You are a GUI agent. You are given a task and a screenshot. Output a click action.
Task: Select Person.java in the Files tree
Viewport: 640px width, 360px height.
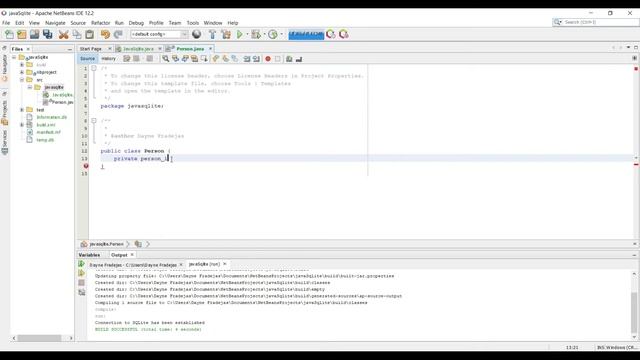click(62, 102)
